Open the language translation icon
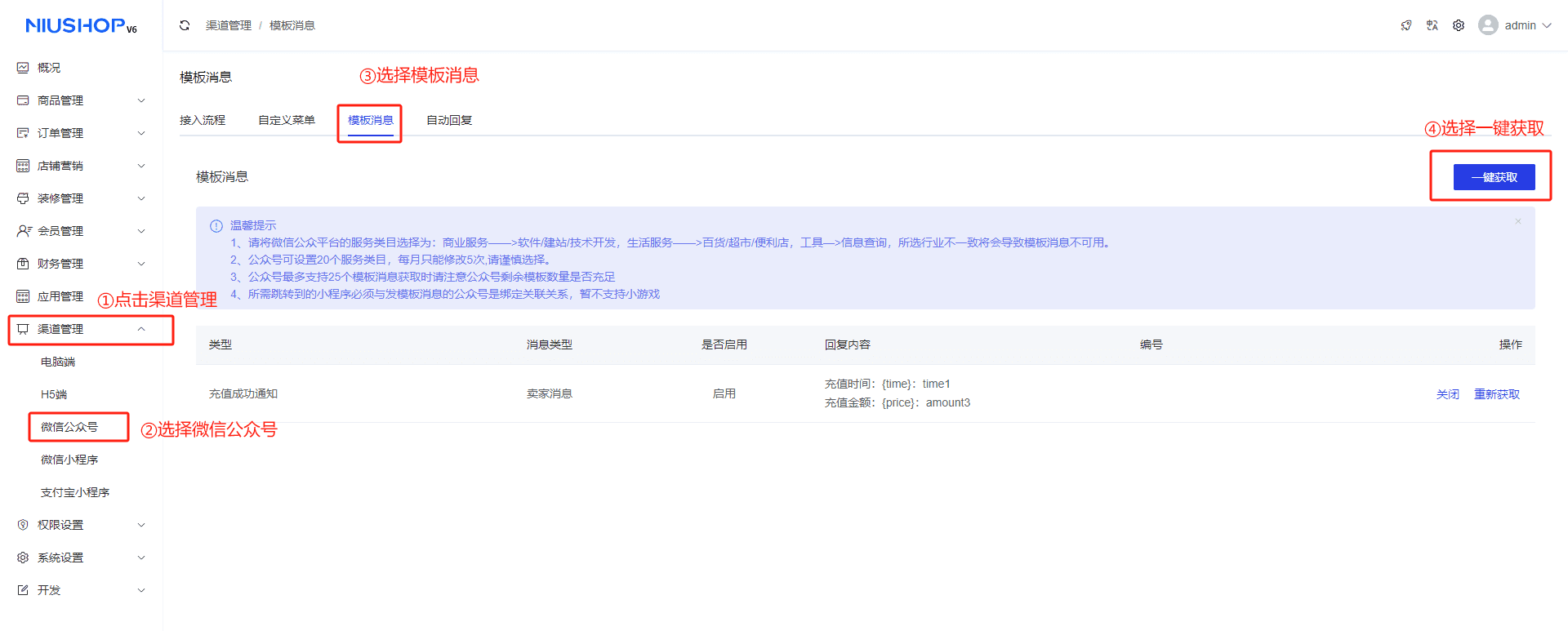This screenshot has height=631, width=1568. tap(1432, 25)
